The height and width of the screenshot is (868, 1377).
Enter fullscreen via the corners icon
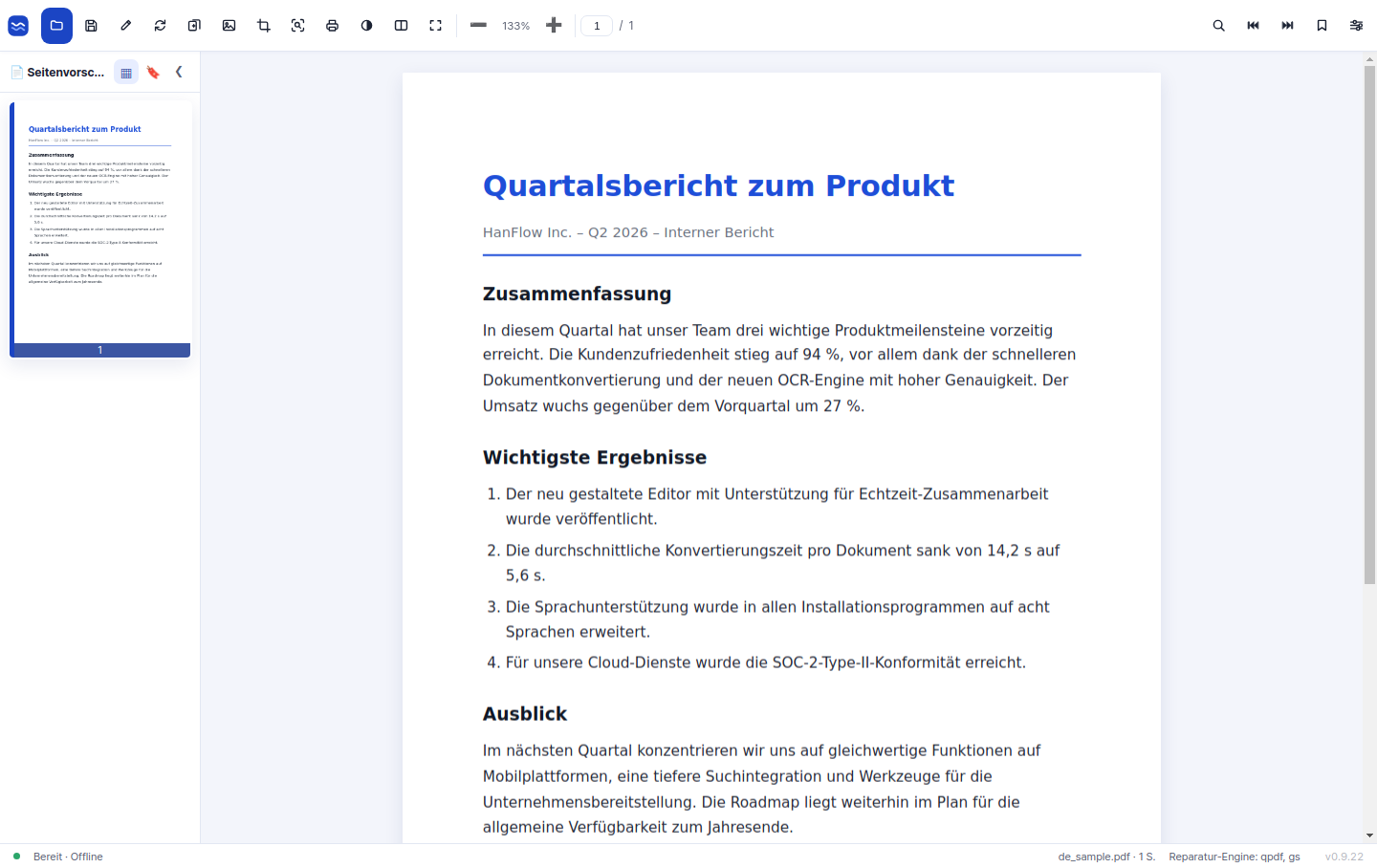tap(435, 26)
